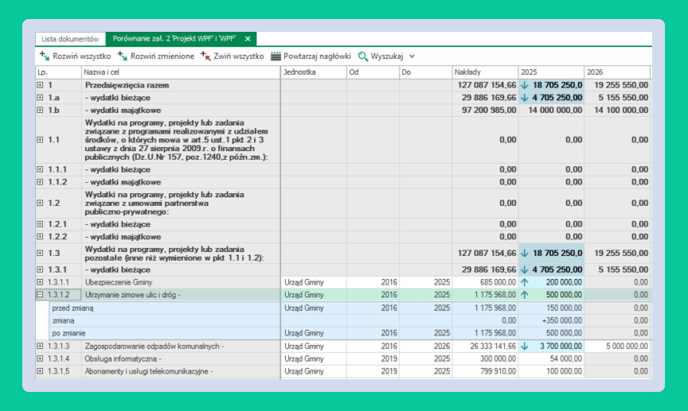Expand row 1.1 in the tree
The image size is (688, 411).
pyautogui.click(x=40, y=139)
